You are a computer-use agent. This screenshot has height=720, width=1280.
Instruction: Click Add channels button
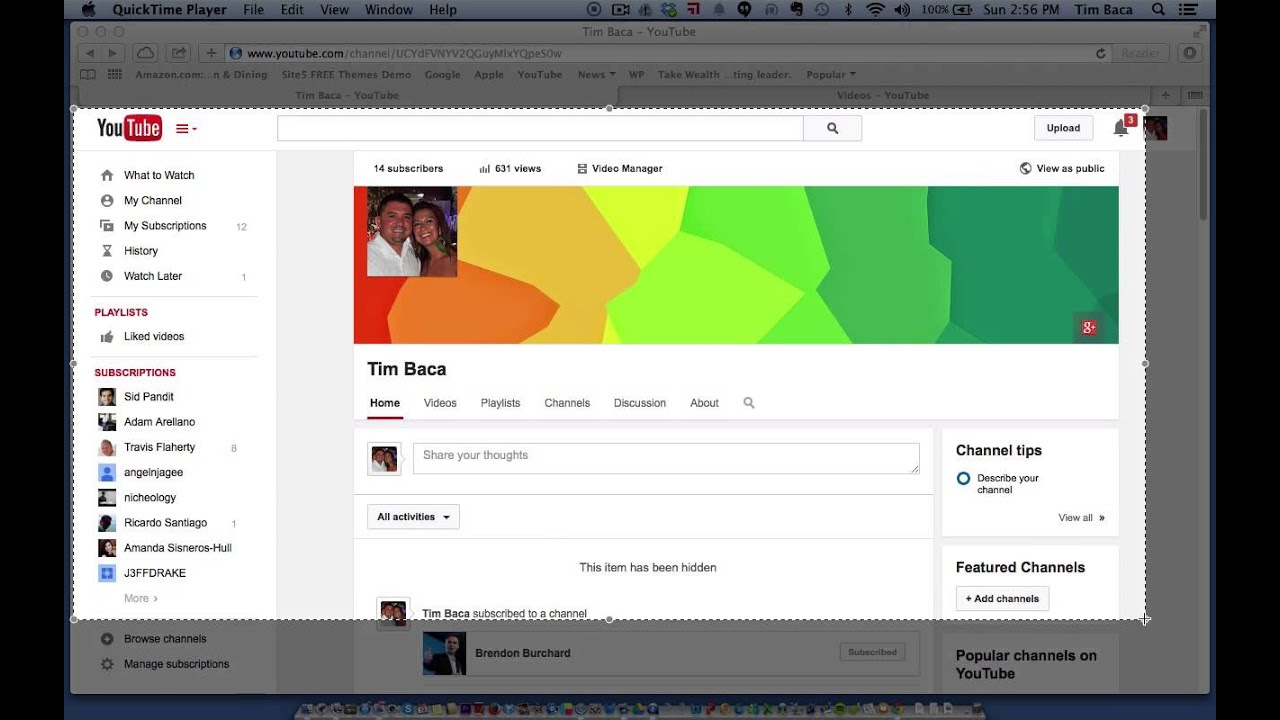click(x=1002, y=599)
